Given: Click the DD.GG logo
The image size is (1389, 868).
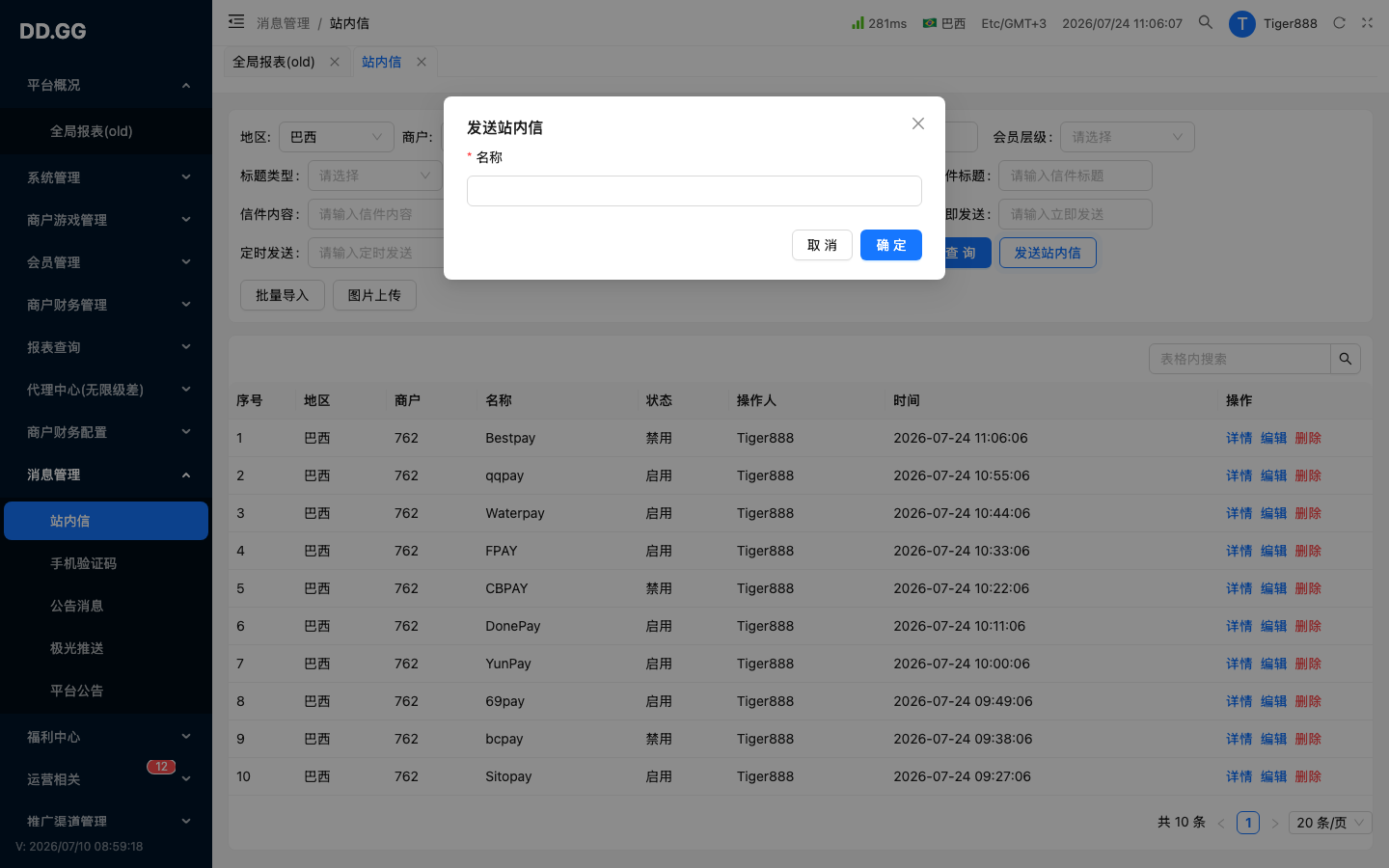Looking at the screenshot, I should point(53,31).
